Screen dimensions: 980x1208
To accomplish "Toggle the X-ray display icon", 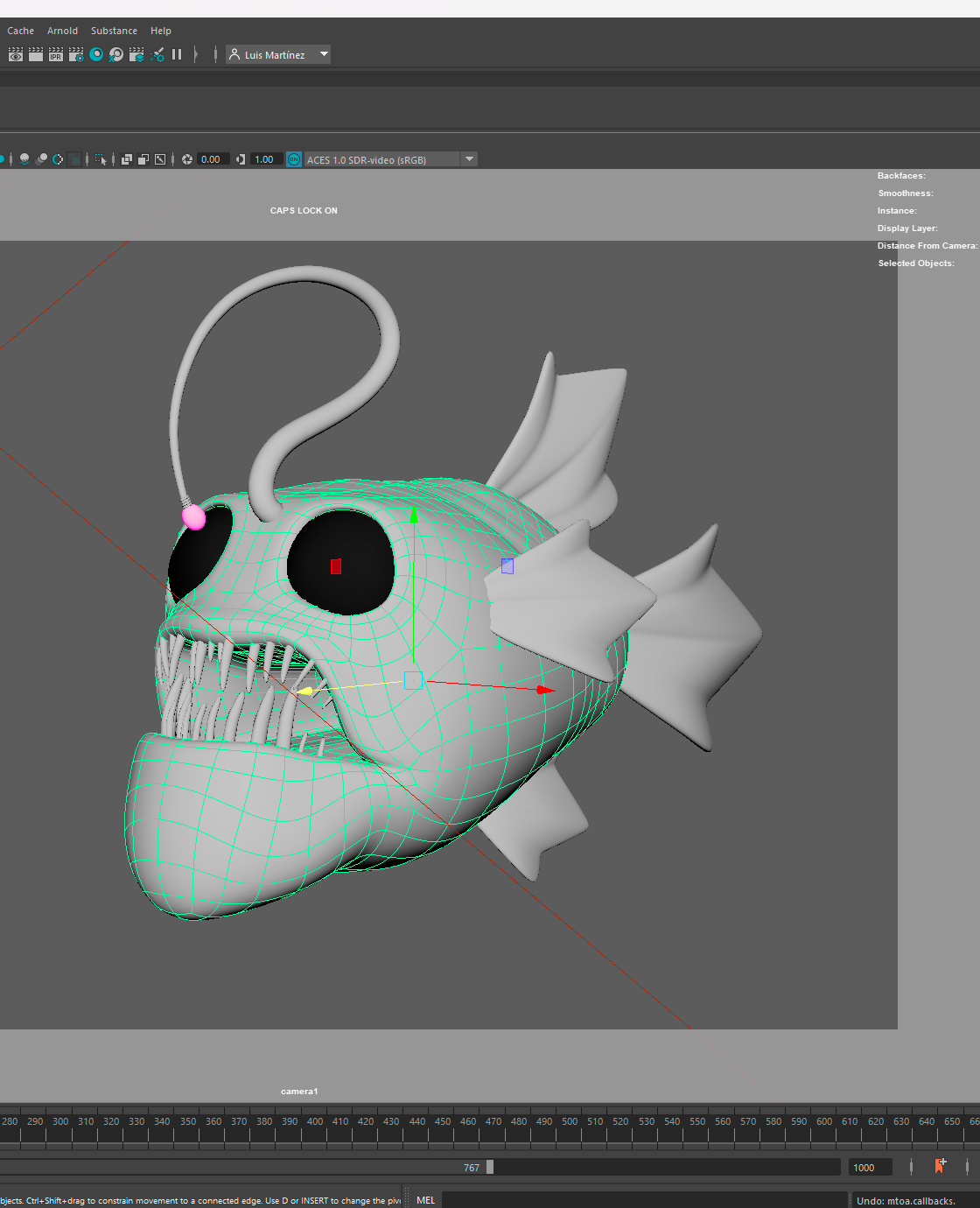I will pyautogui.click(x=127, y=159).
